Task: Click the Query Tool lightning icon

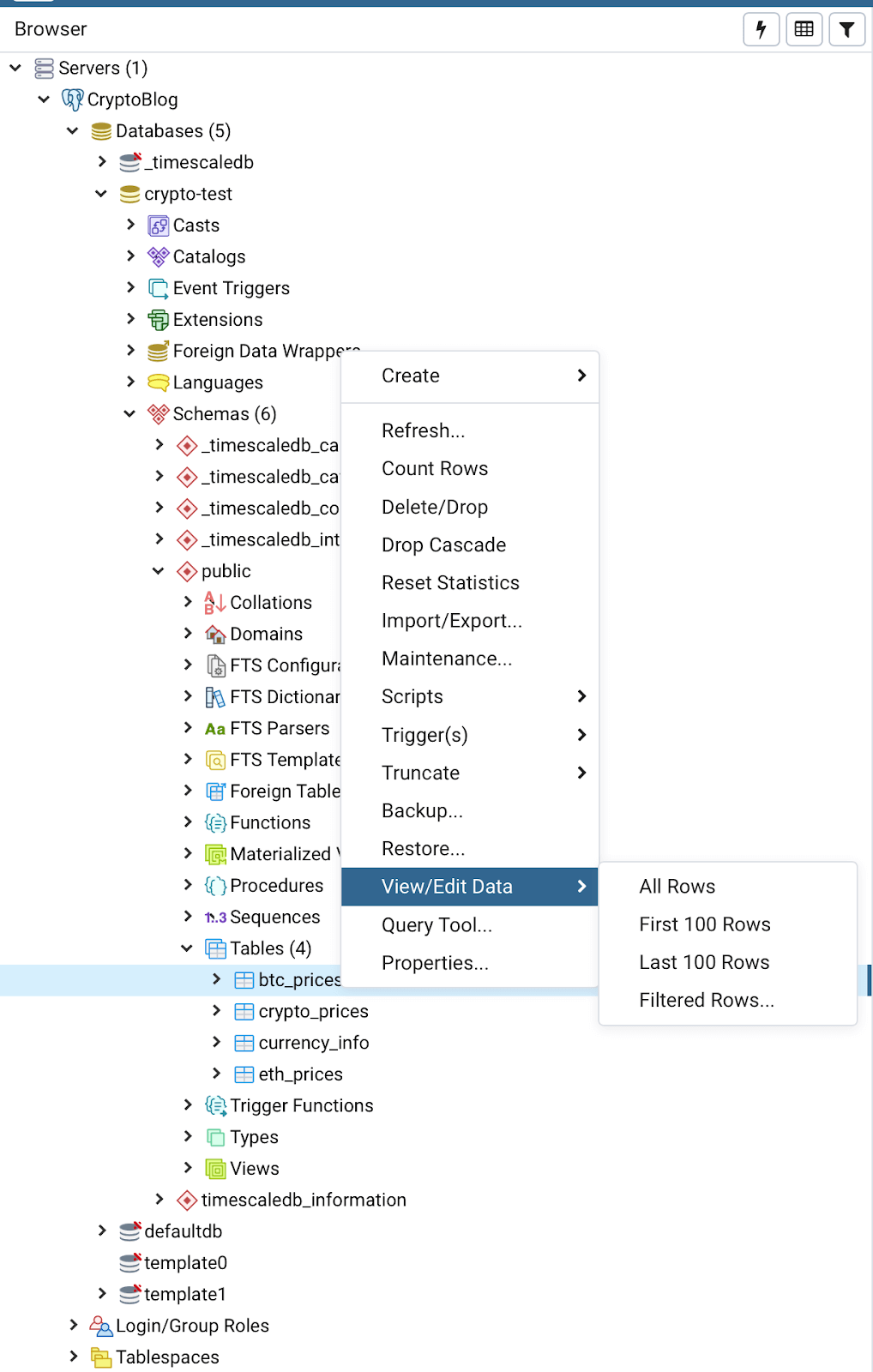Action: [x=761, y=30]
